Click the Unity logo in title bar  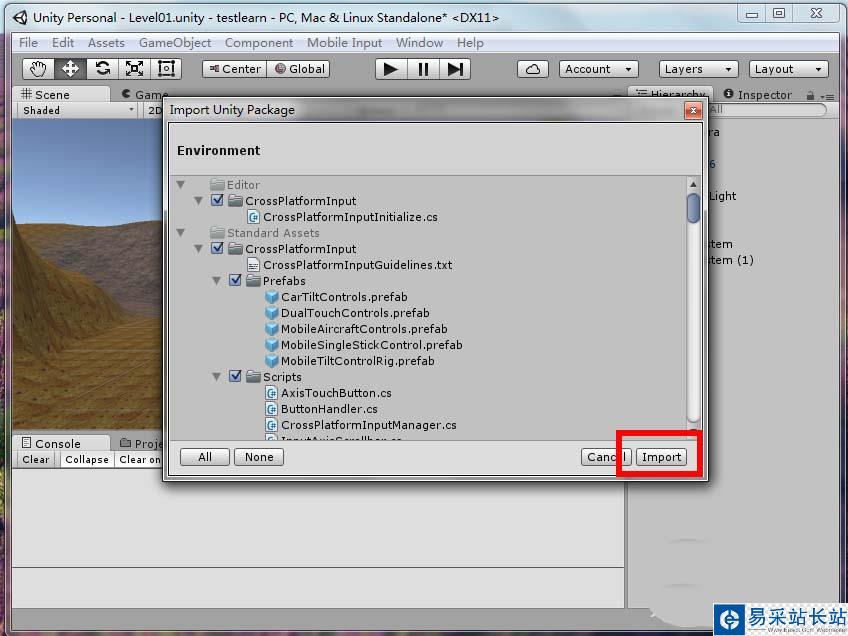click(x=20, y=17)
